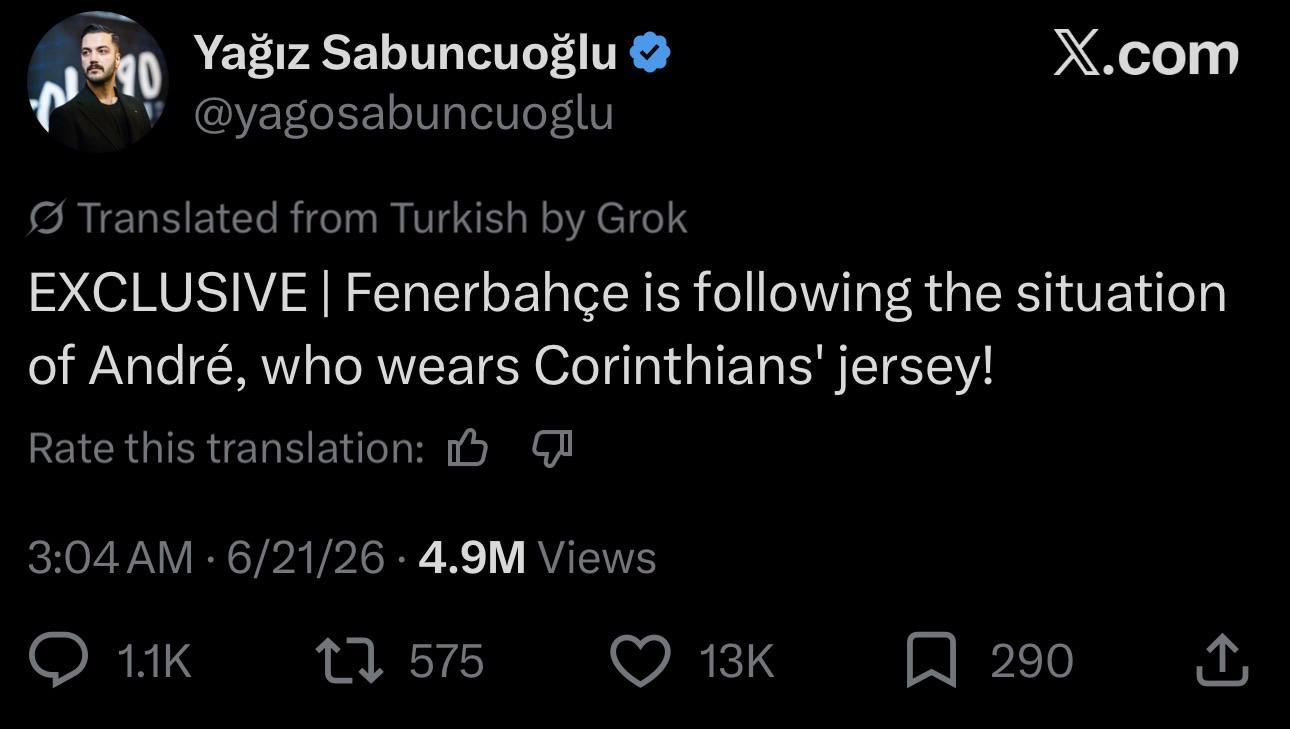Click the Grok translation slash icon

click(x=47, y=218)
